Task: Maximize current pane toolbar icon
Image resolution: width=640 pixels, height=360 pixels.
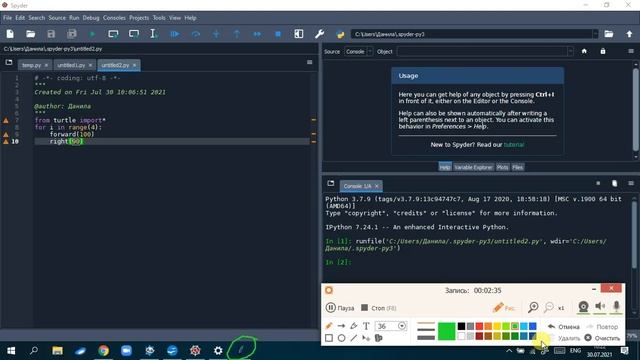Action: [299, 34]
